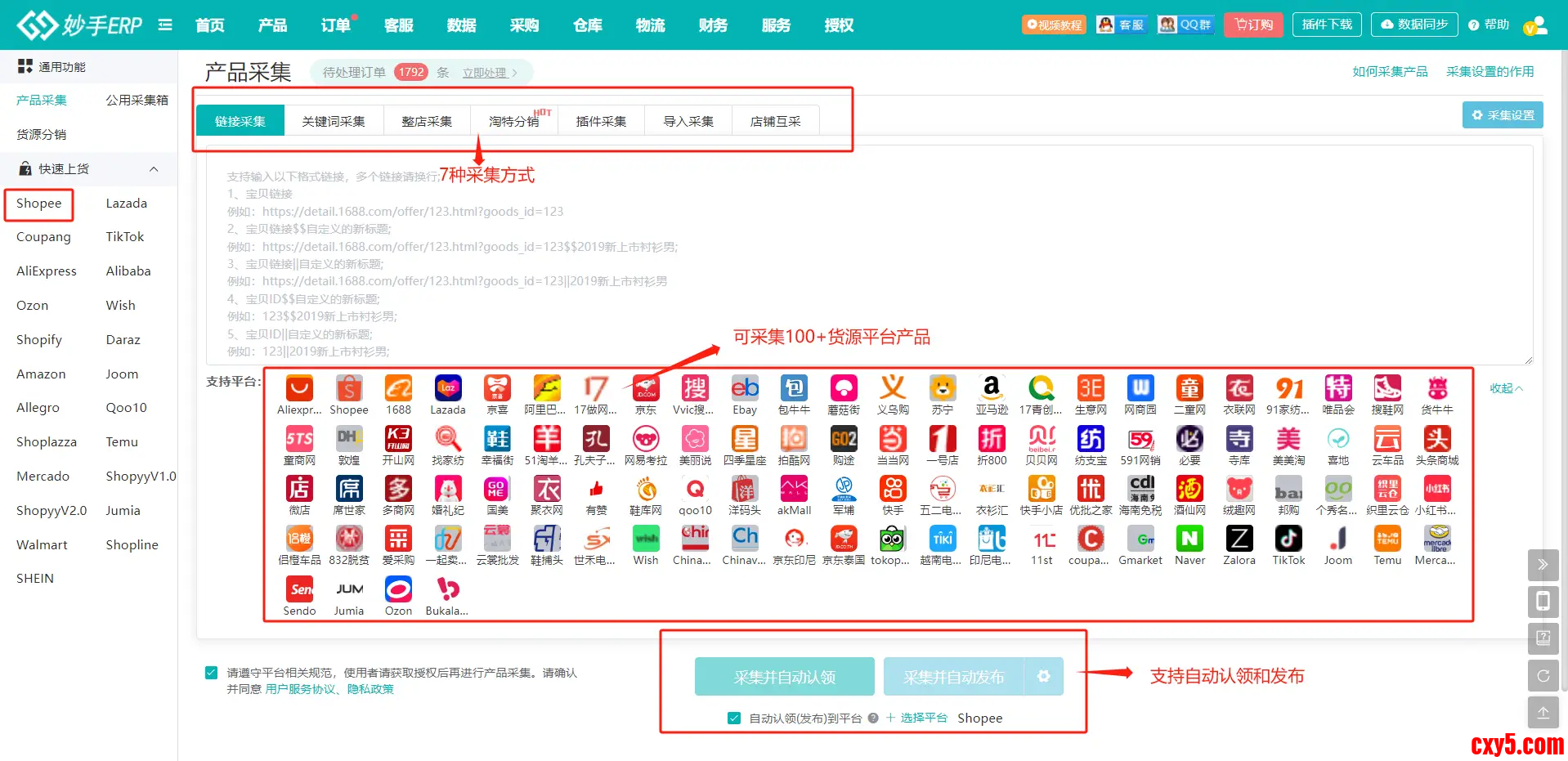Image resolution: width=1568 pixels, height=761 pixels.
Task: Click the hamburger menu icon beside logo
Action: coord(165,25)
